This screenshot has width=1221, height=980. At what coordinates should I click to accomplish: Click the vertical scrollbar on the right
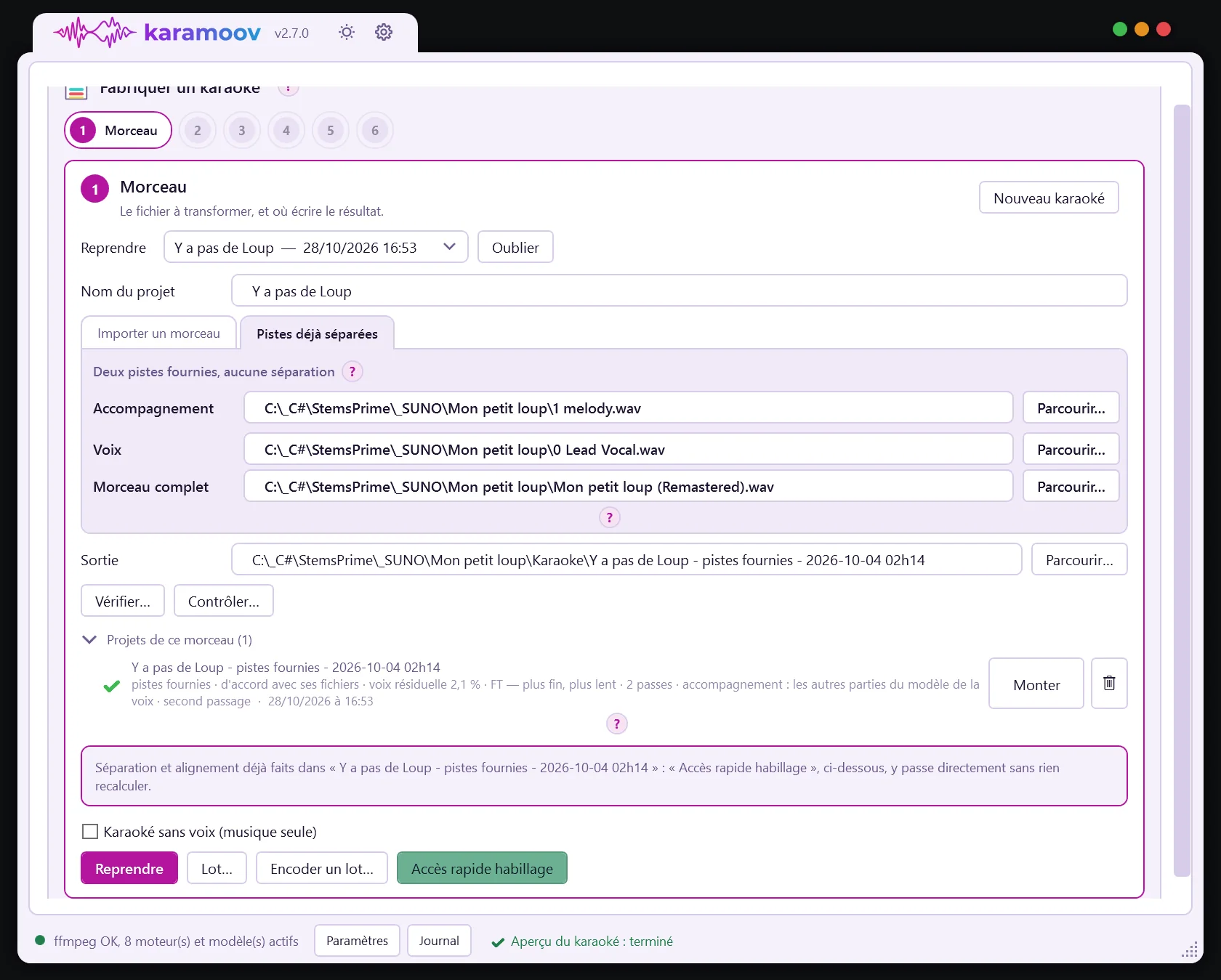click(x=1182, y=490)
